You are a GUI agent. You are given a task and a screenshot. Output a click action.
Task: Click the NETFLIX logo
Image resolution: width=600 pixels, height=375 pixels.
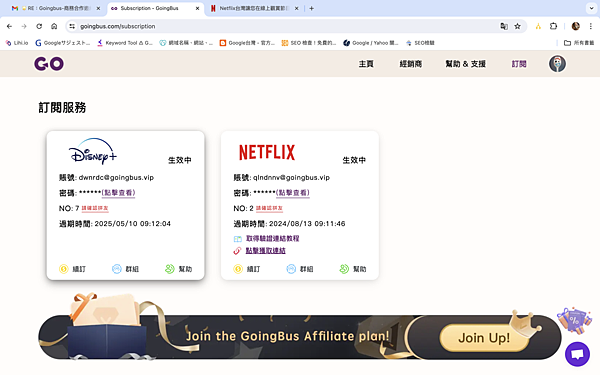(x=267, y=152)
